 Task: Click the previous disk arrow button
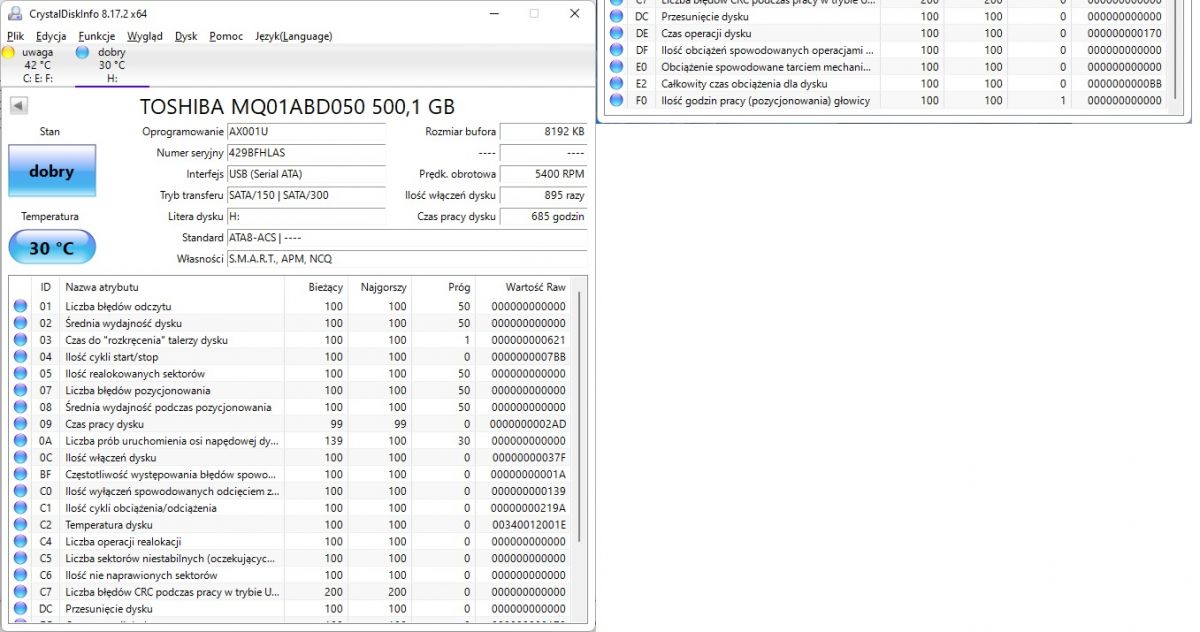click(19, 106)
